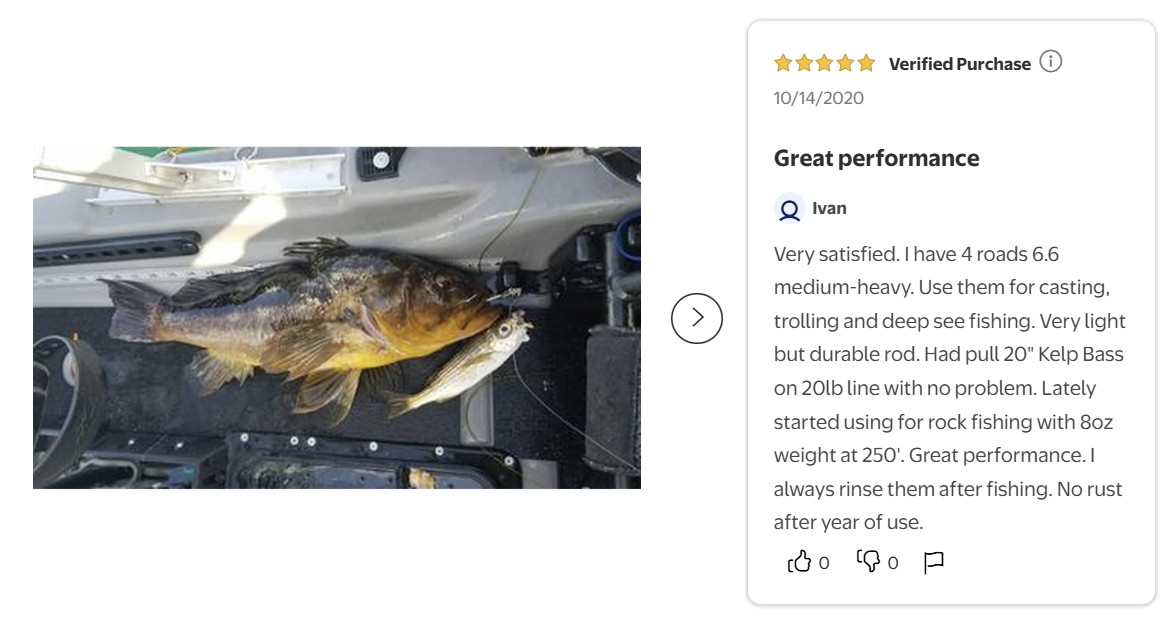Click the last gold star
Viewport: 1164px width, 631px height.
point(866,63)
